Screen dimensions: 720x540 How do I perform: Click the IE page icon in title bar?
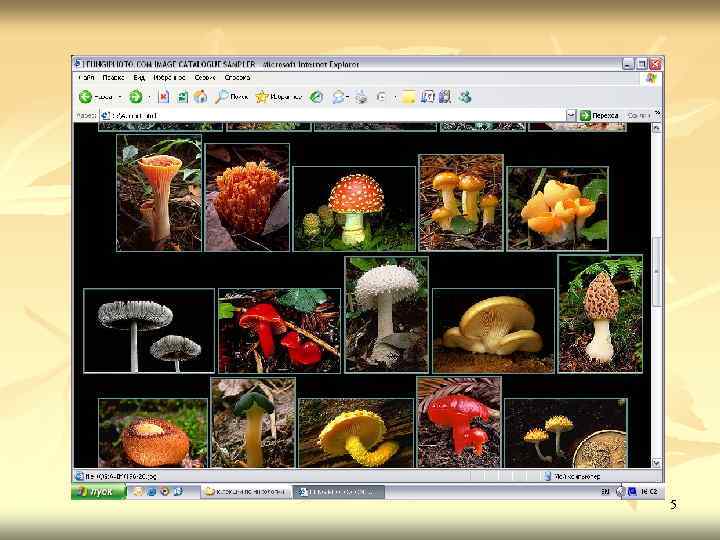(x=78, y=64)
